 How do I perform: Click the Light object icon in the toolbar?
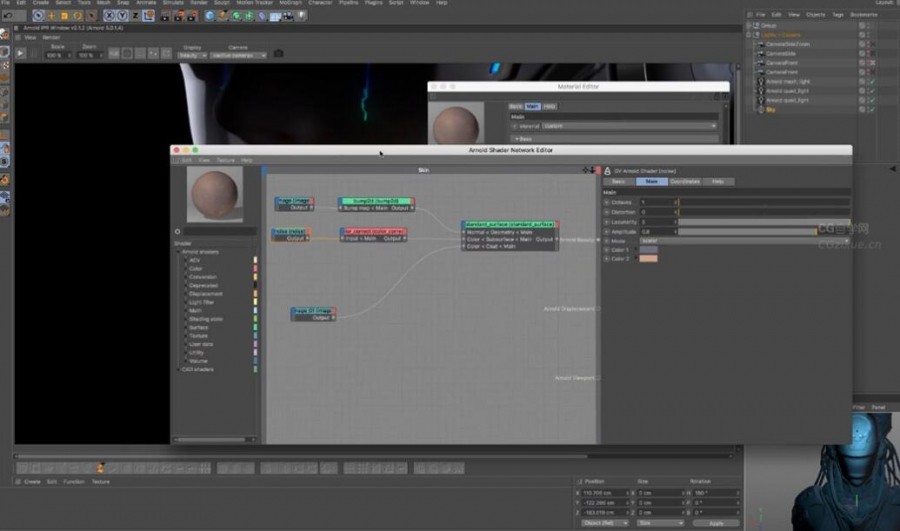click(x=302, y=16)
